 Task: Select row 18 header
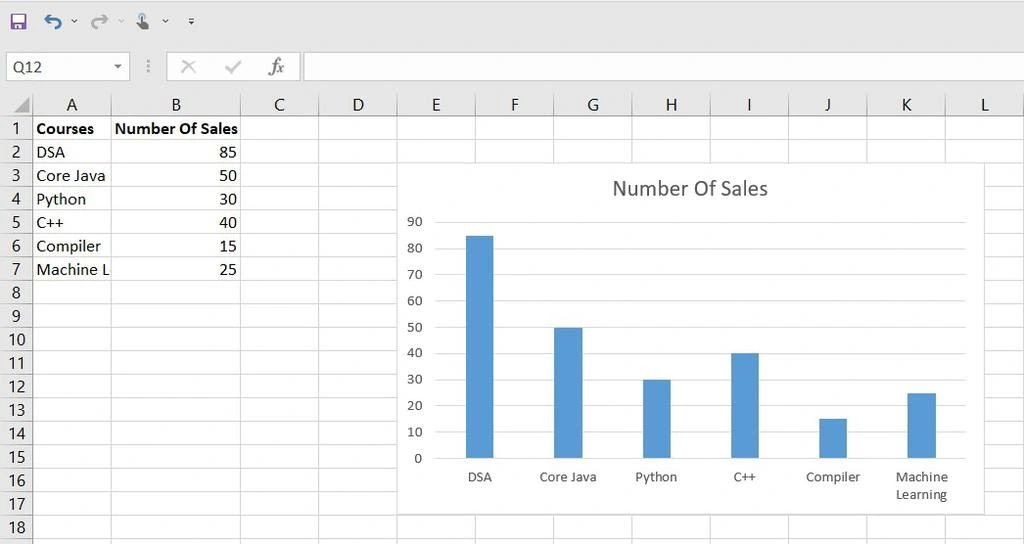tap(16, 528)
